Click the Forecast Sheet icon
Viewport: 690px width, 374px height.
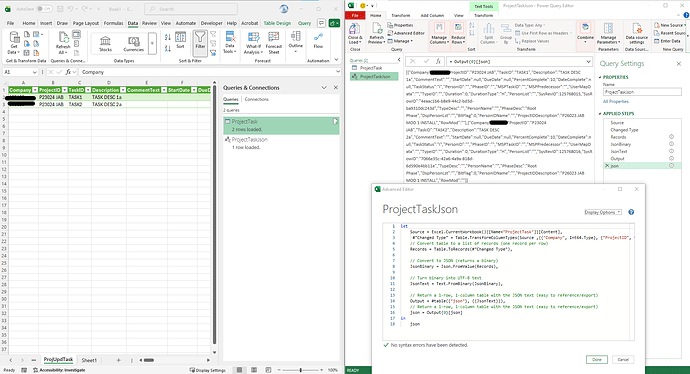(274, 43)
